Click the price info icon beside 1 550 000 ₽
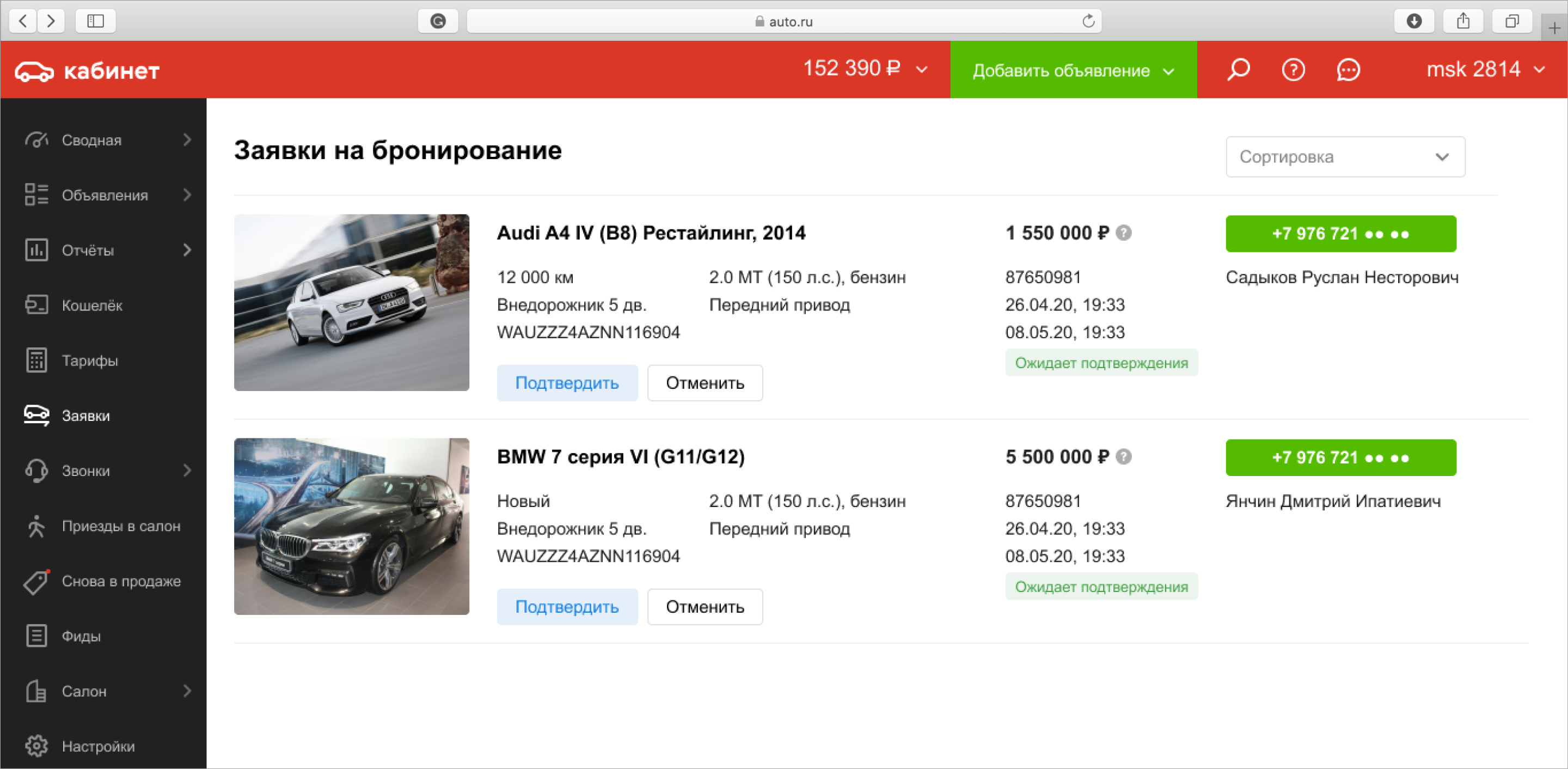 (x=1124, y=233)
